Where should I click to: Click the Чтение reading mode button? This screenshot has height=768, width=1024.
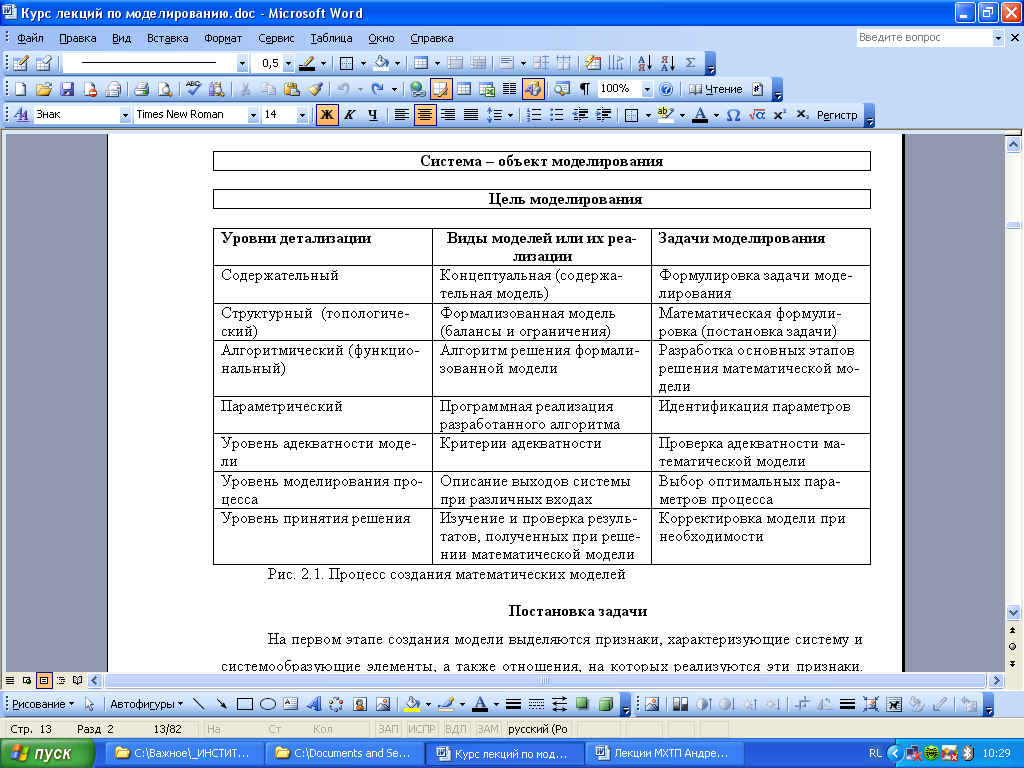[x=716, y=89]
